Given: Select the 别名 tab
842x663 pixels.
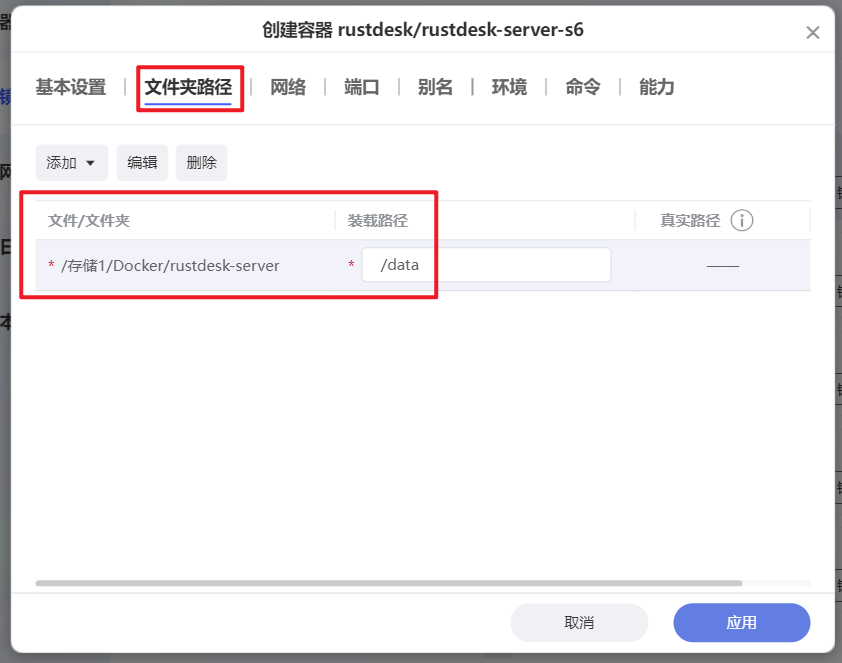Looking at the screenshot, I should coord(434,87).
